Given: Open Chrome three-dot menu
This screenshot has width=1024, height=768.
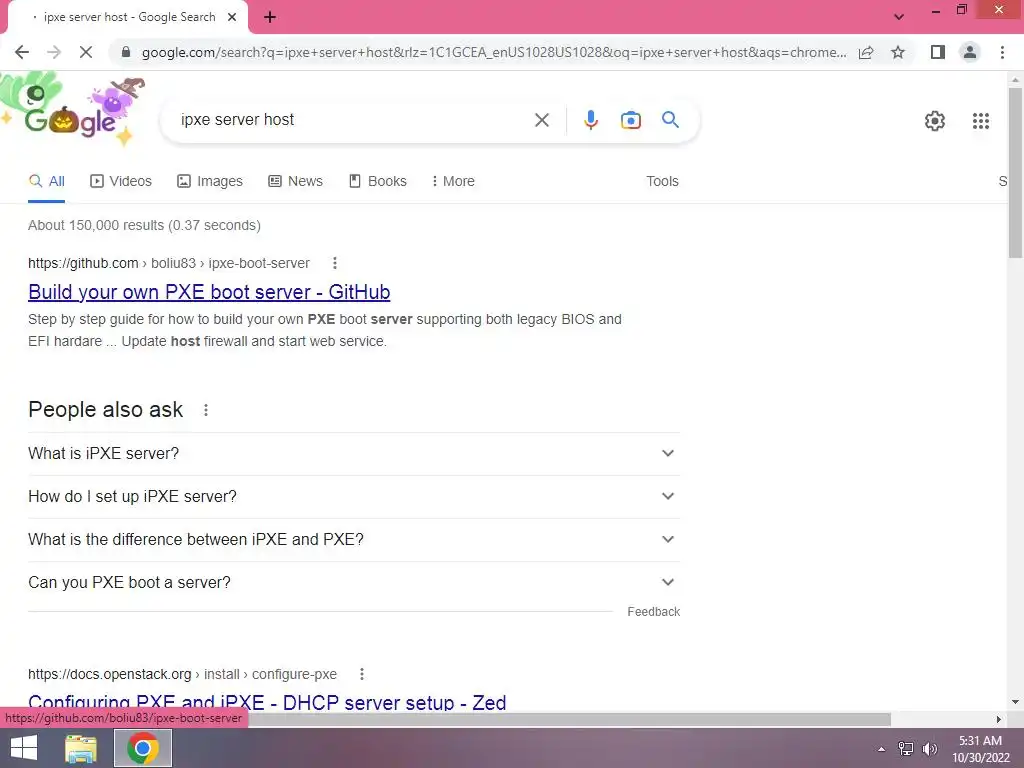Looking at the screenshot, I should pos(1002,52).
